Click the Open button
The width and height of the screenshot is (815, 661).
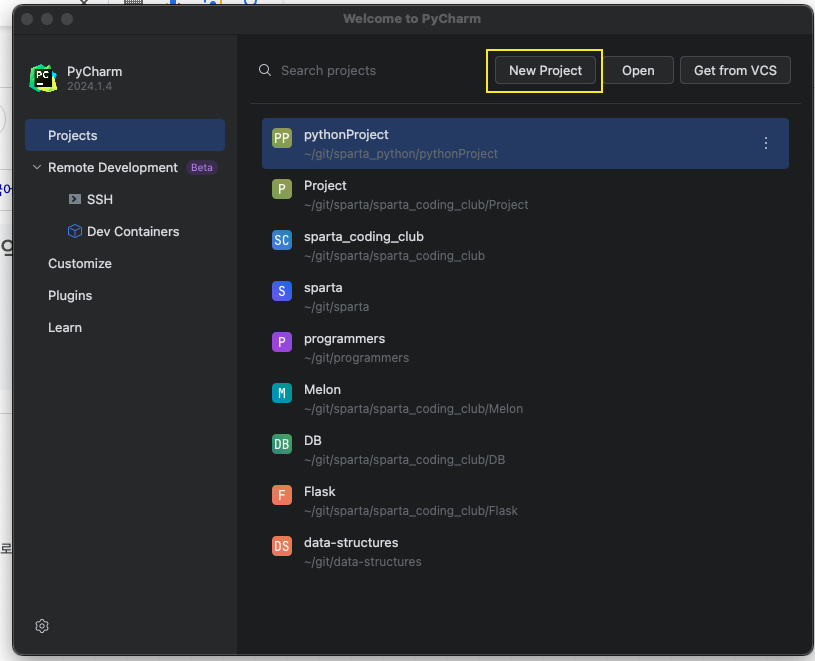click(638, 70)
